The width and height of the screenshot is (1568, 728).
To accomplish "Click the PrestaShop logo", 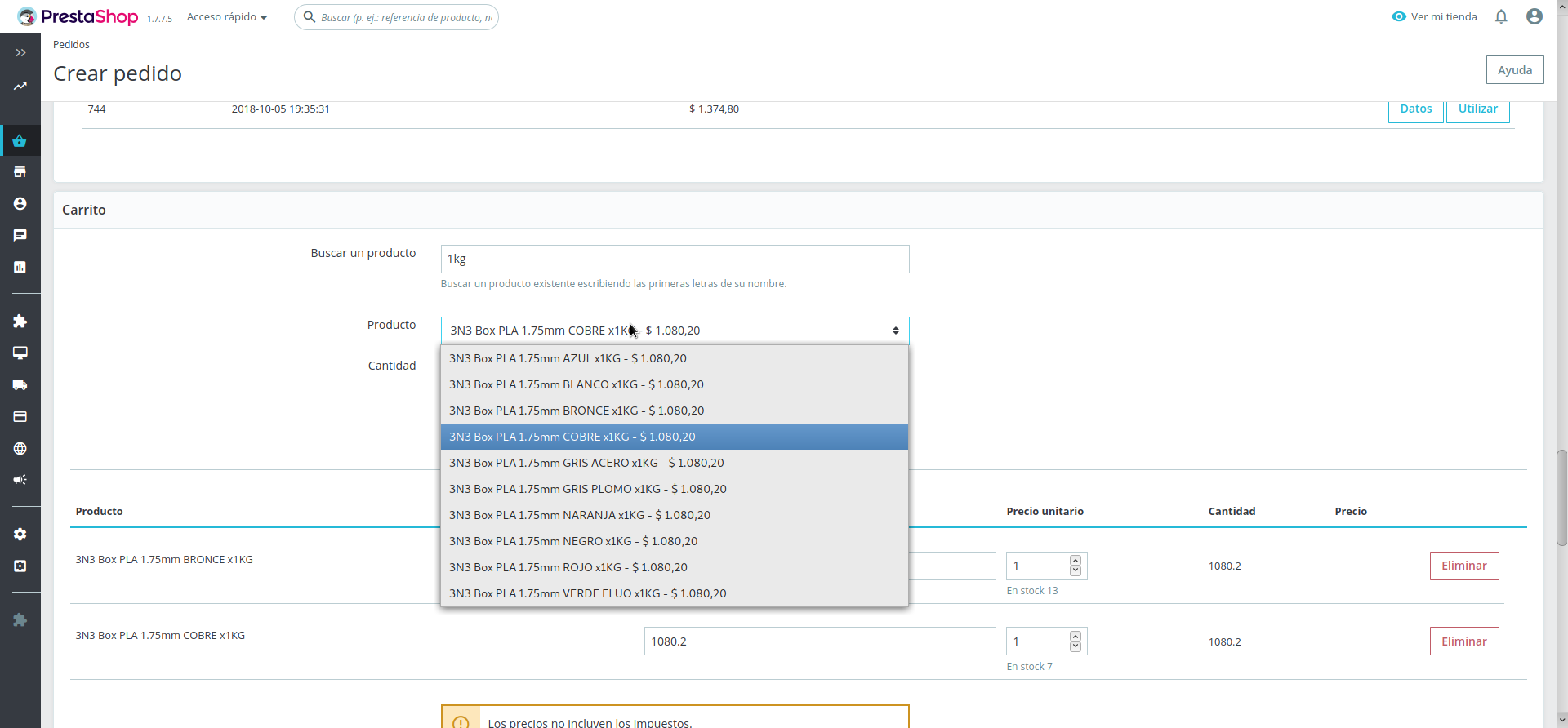I will (x=78, y=16).
